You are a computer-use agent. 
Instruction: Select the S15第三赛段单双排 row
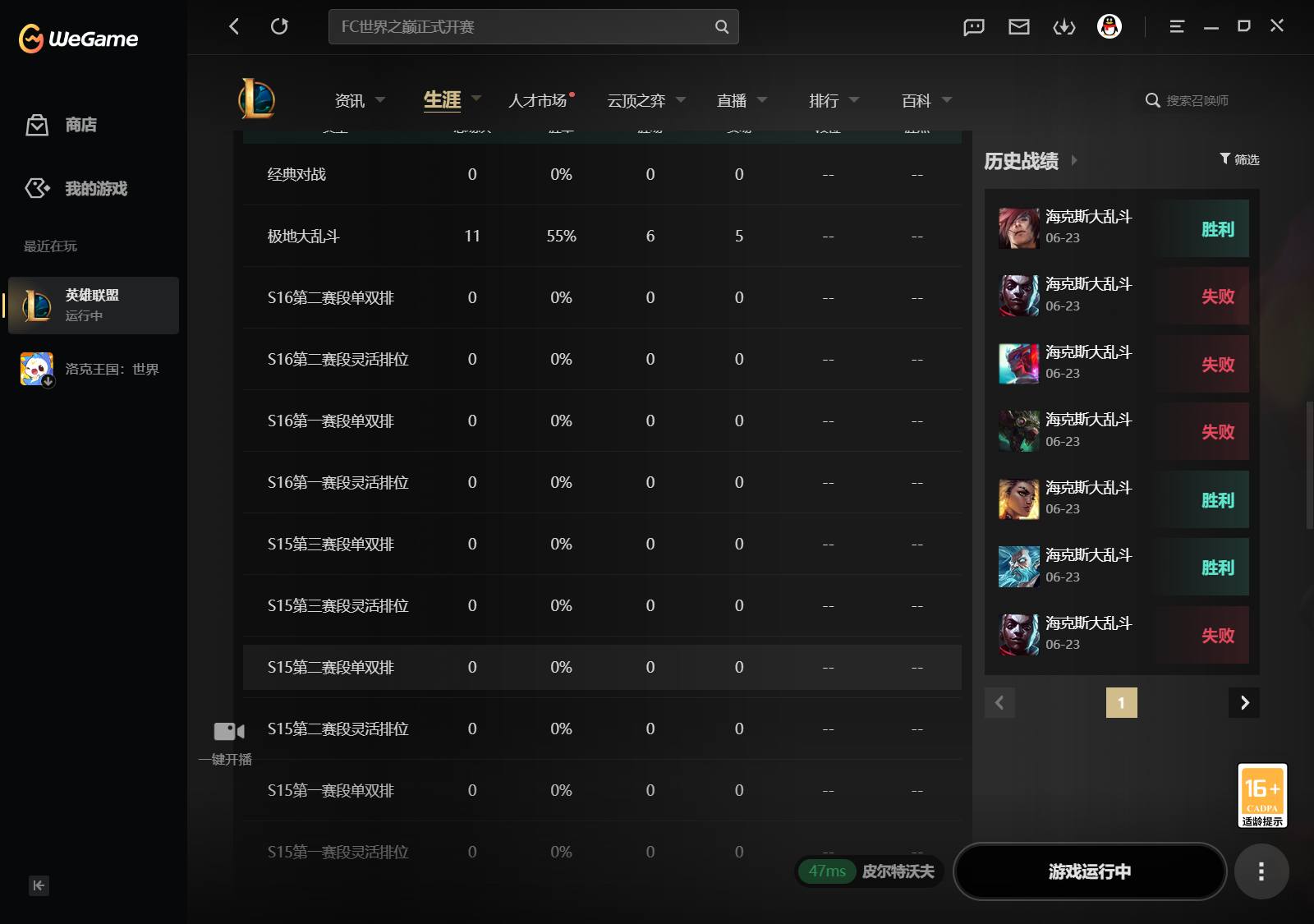pos(602,544)
